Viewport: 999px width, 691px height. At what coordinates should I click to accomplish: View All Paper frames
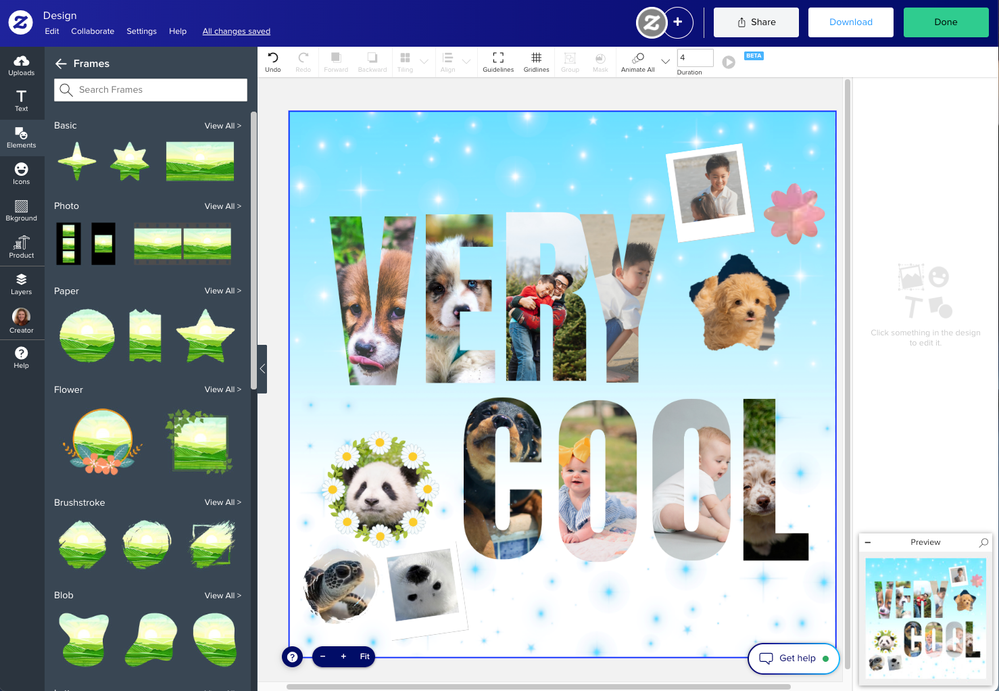tap(222, 291)
